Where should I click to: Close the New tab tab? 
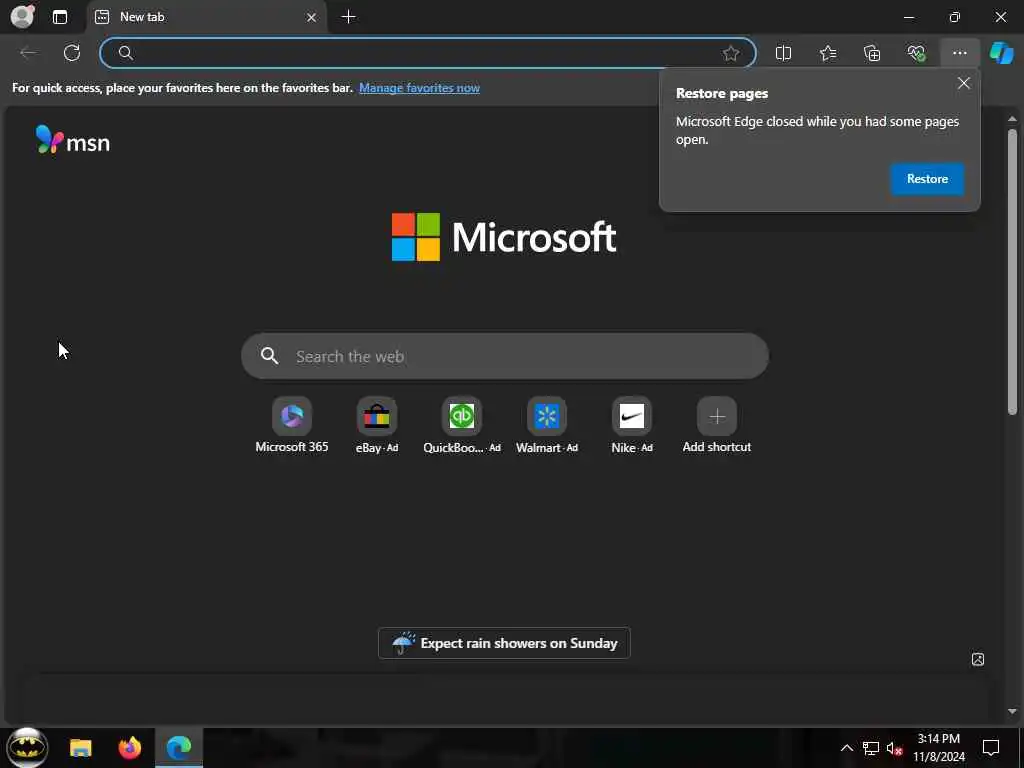pyautogui.click(x=312, y=18)
